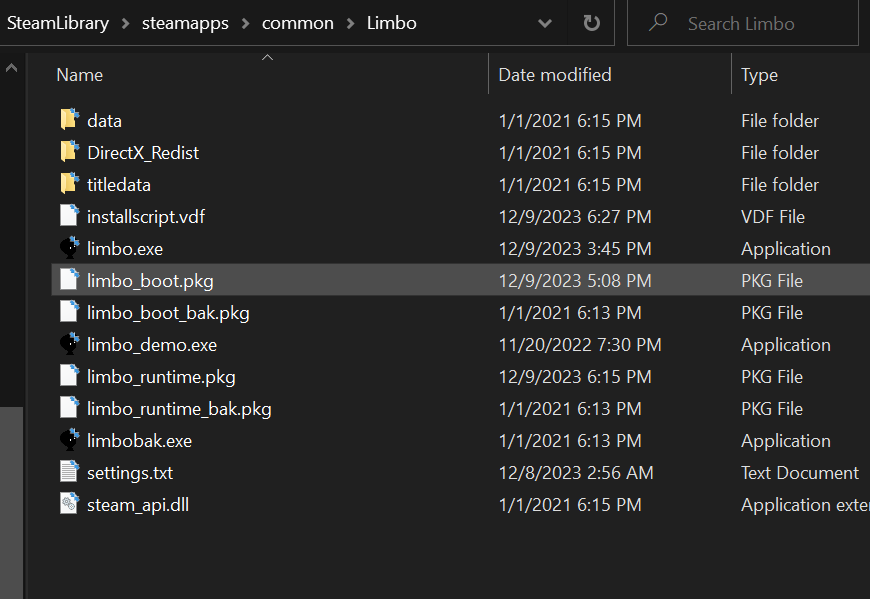Click the limbobak.exe application icon
Screen dimensions: 870x599
pyautogui.click(x=69, y=441)
